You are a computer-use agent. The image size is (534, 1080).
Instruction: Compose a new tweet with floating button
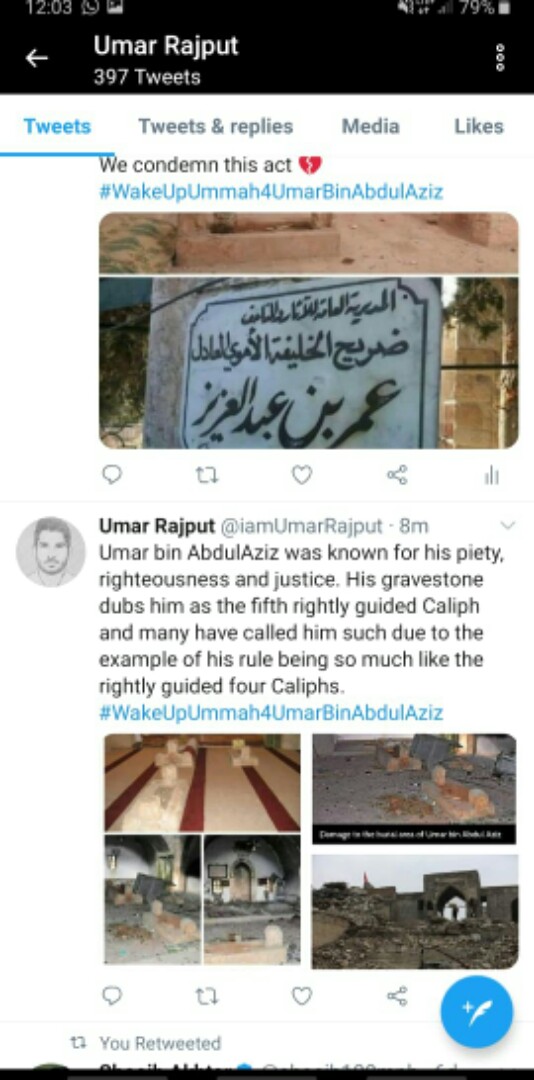(477, 1012)
